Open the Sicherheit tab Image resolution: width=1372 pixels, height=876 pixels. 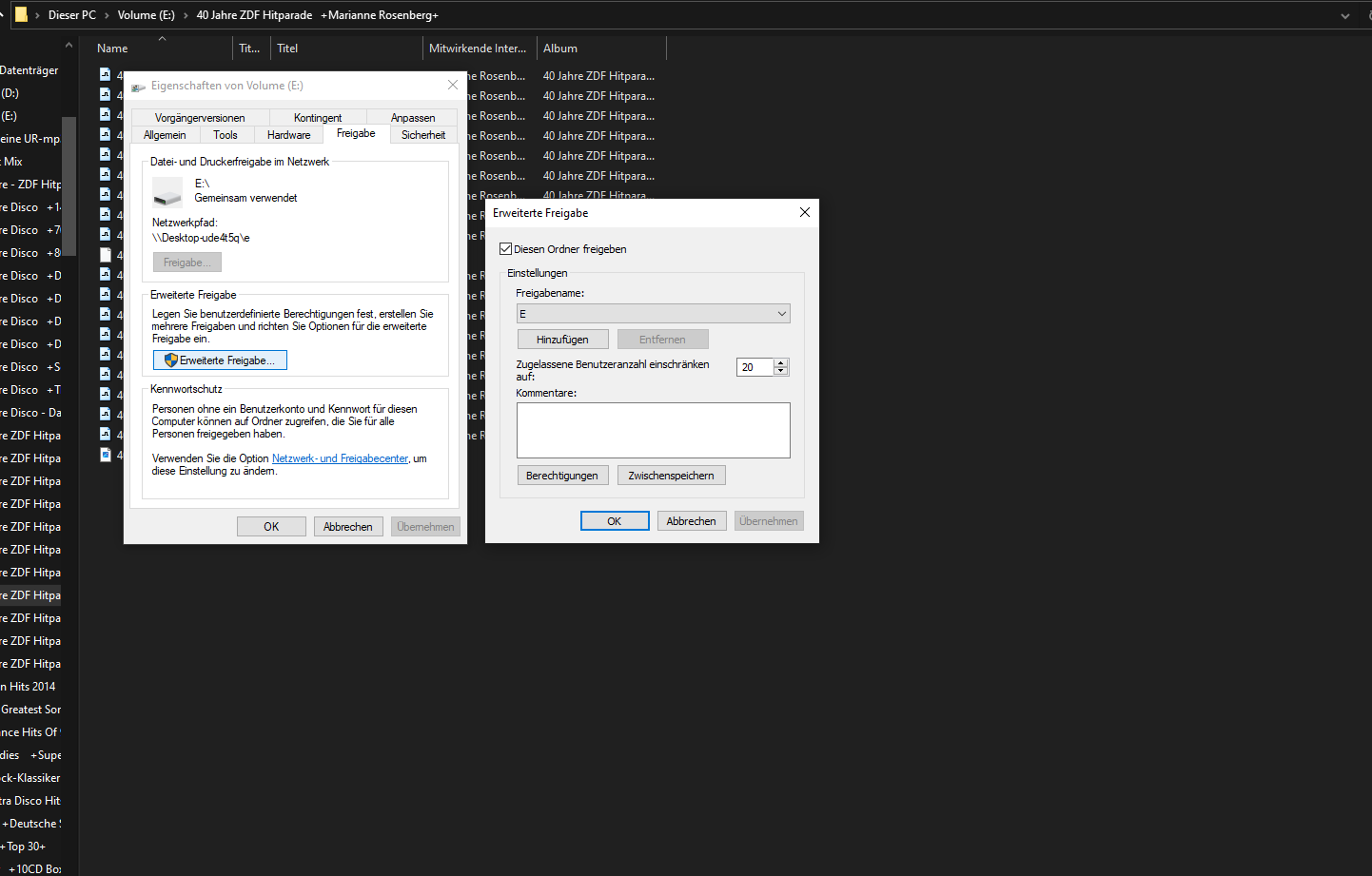[423, 135]
